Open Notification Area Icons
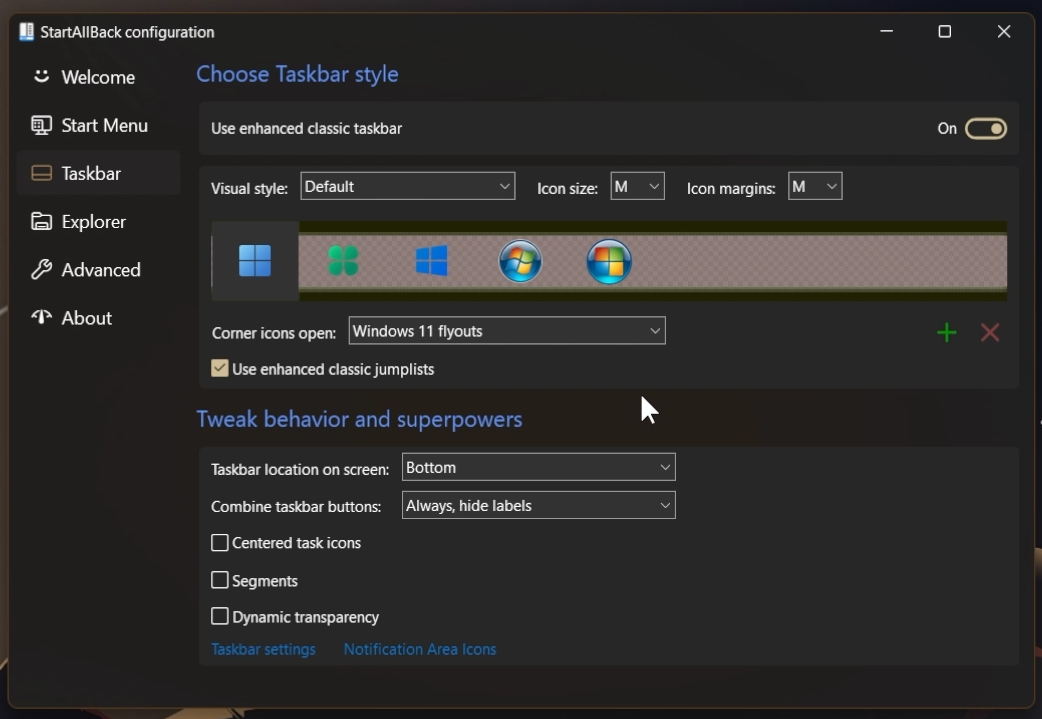The width and height of the screenshot is (1042, 719). click(x=420, y=649)
